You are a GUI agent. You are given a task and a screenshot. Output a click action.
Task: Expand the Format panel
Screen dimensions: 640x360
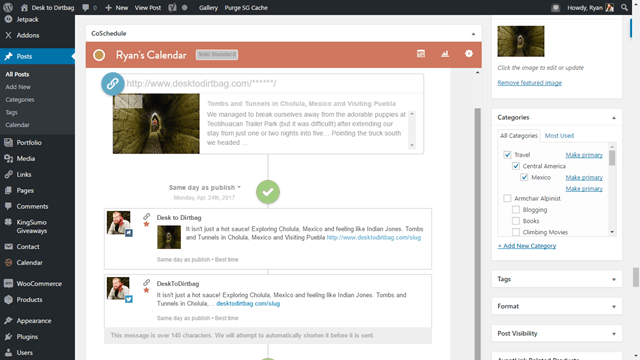point(614,307)
